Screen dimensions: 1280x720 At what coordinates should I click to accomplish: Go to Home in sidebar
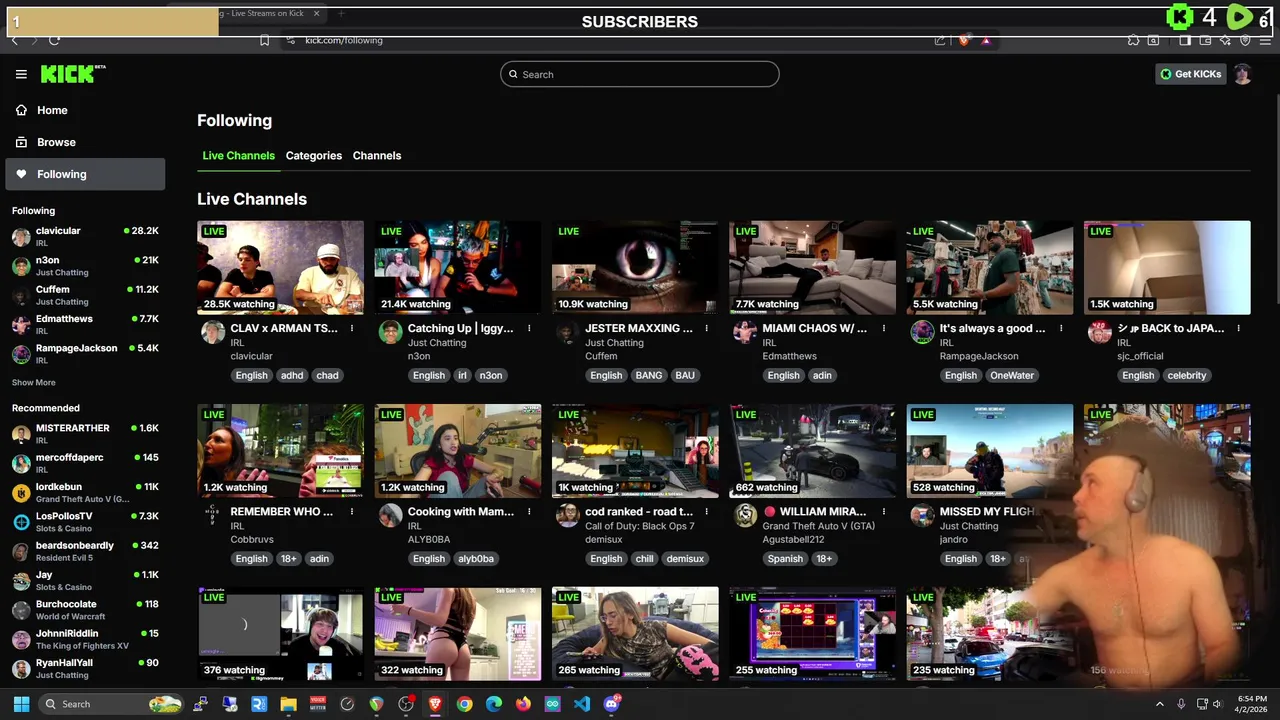point(85,110)
